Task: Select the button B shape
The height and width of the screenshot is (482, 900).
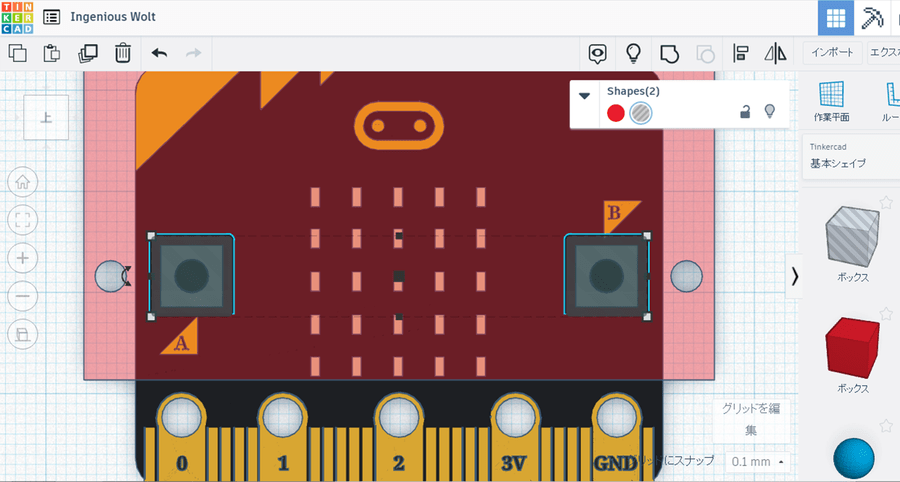Action: (607, 275)
